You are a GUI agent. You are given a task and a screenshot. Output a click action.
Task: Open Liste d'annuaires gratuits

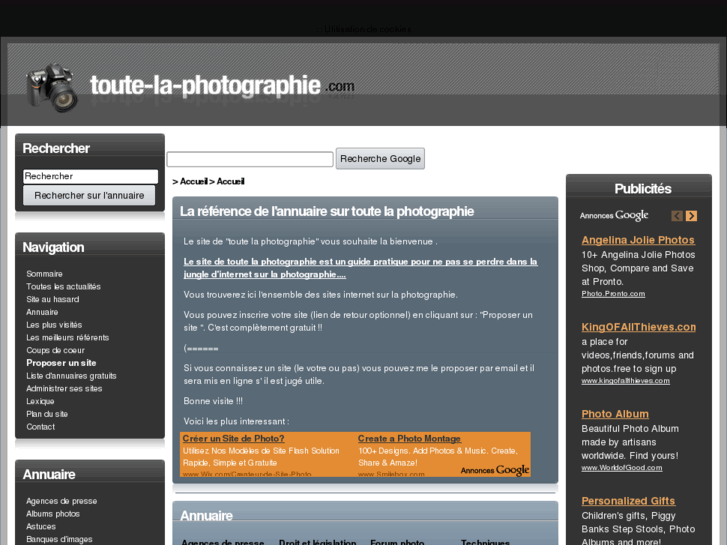[x=71, y=376]
